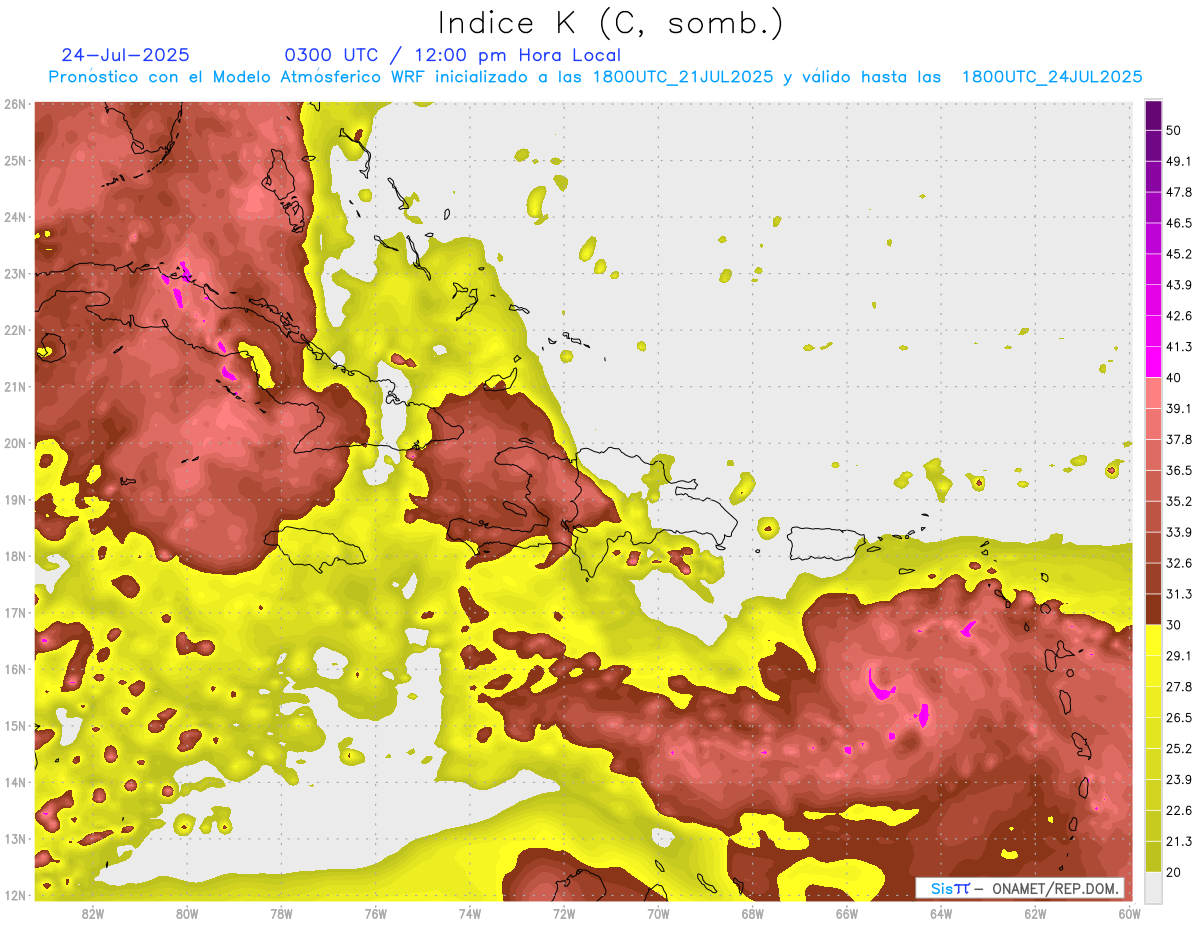Click the "74W" longitude label

470,914
